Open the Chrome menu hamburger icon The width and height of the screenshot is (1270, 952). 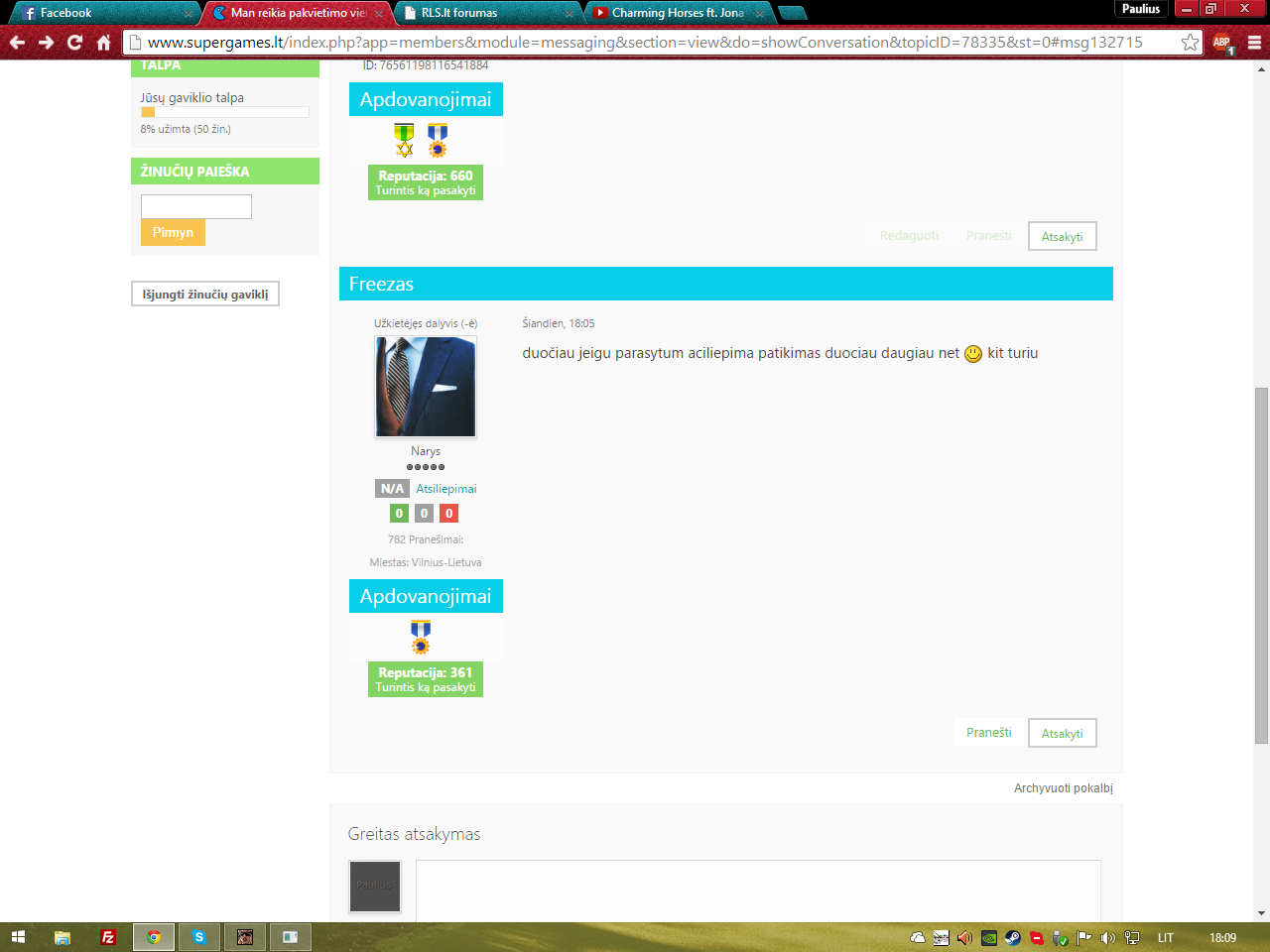coord(1254,43)
